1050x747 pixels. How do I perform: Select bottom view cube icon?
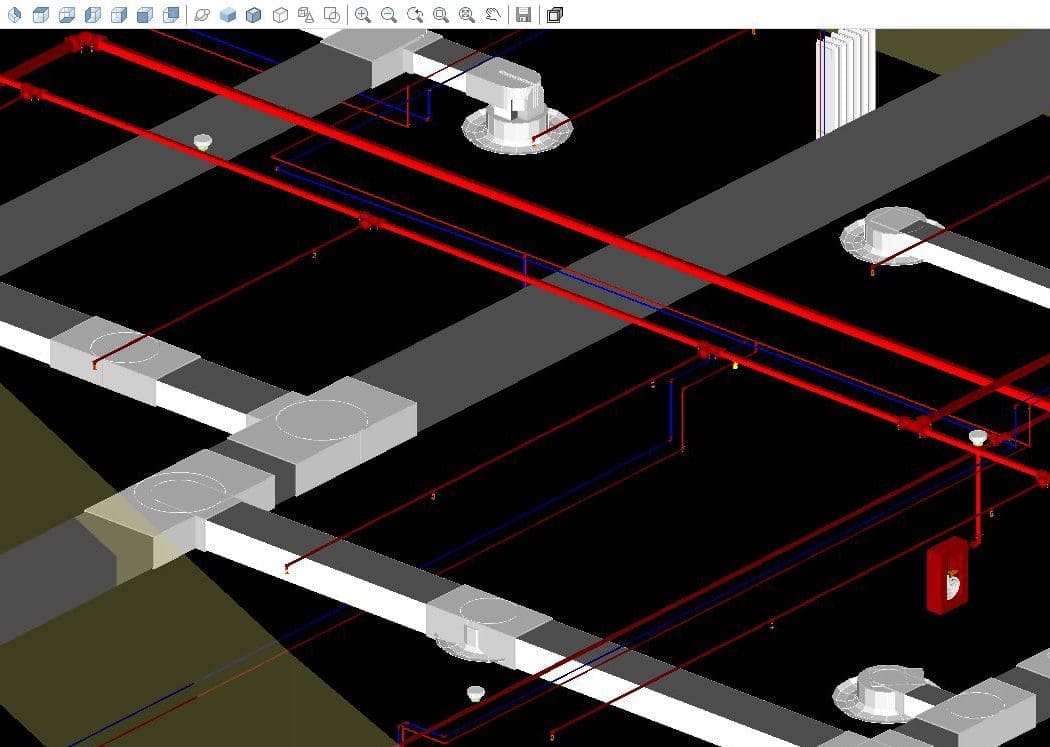click(x=67, y=14)
